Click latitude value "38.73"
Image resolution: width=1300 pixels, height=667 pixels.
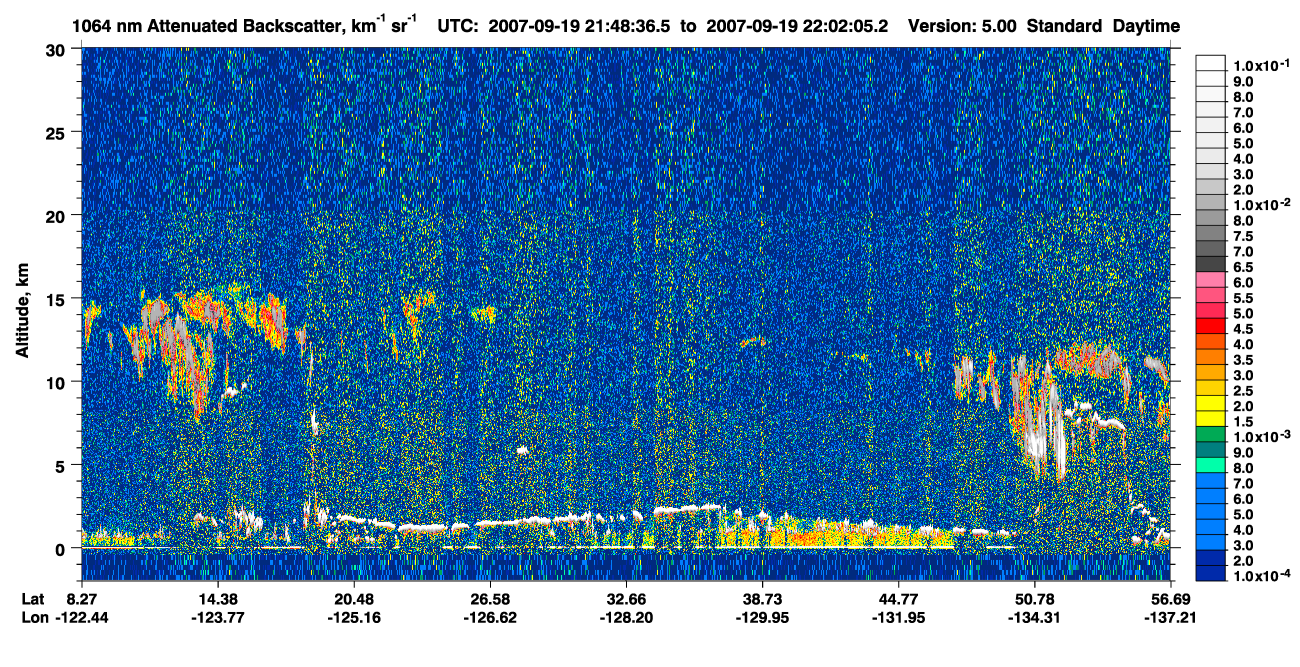[762, 598]
